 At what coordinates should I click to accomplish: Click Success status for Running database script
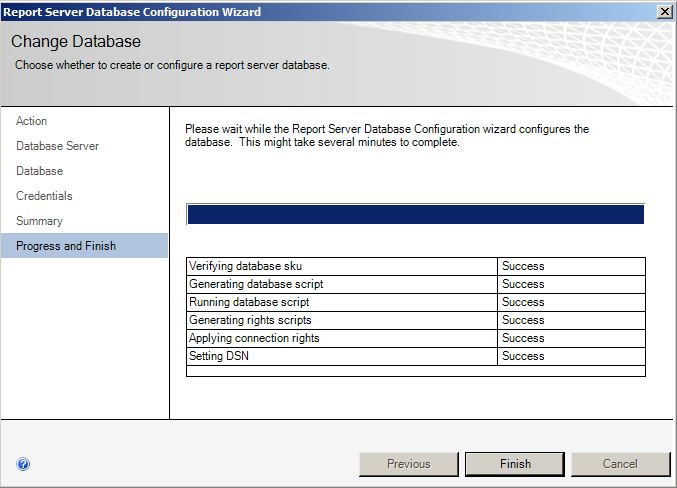[x=523, y=302]
